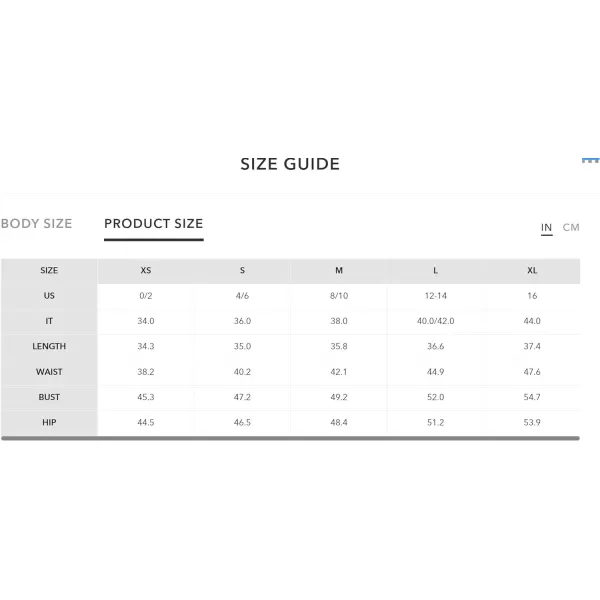
Task: Click the IT size row label
Action: tap(49, 321)
